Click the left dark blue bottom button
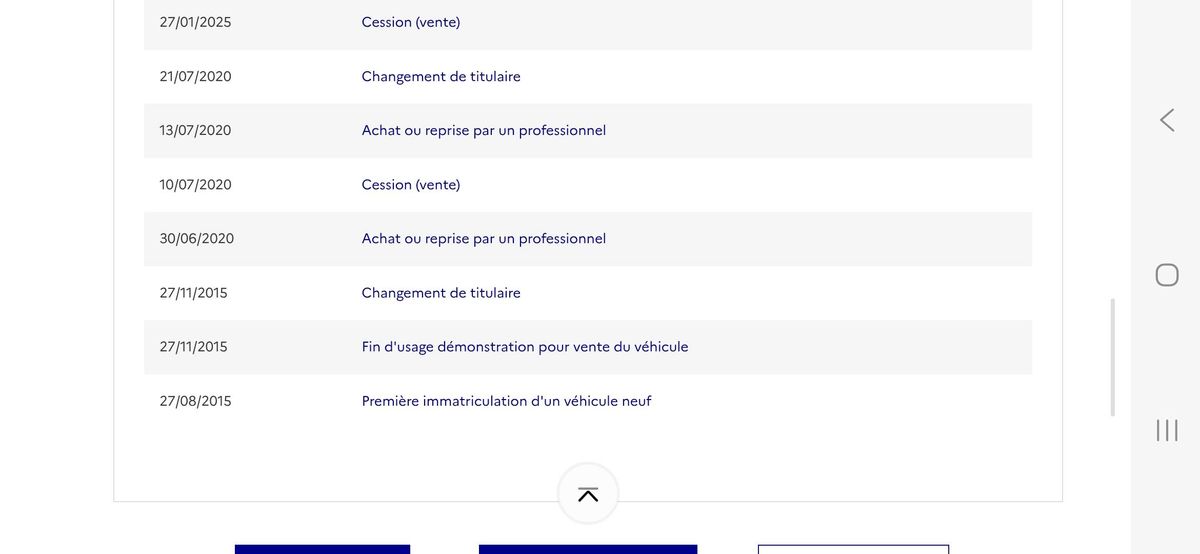1200x554 pixels. click(x=322, y=549)
